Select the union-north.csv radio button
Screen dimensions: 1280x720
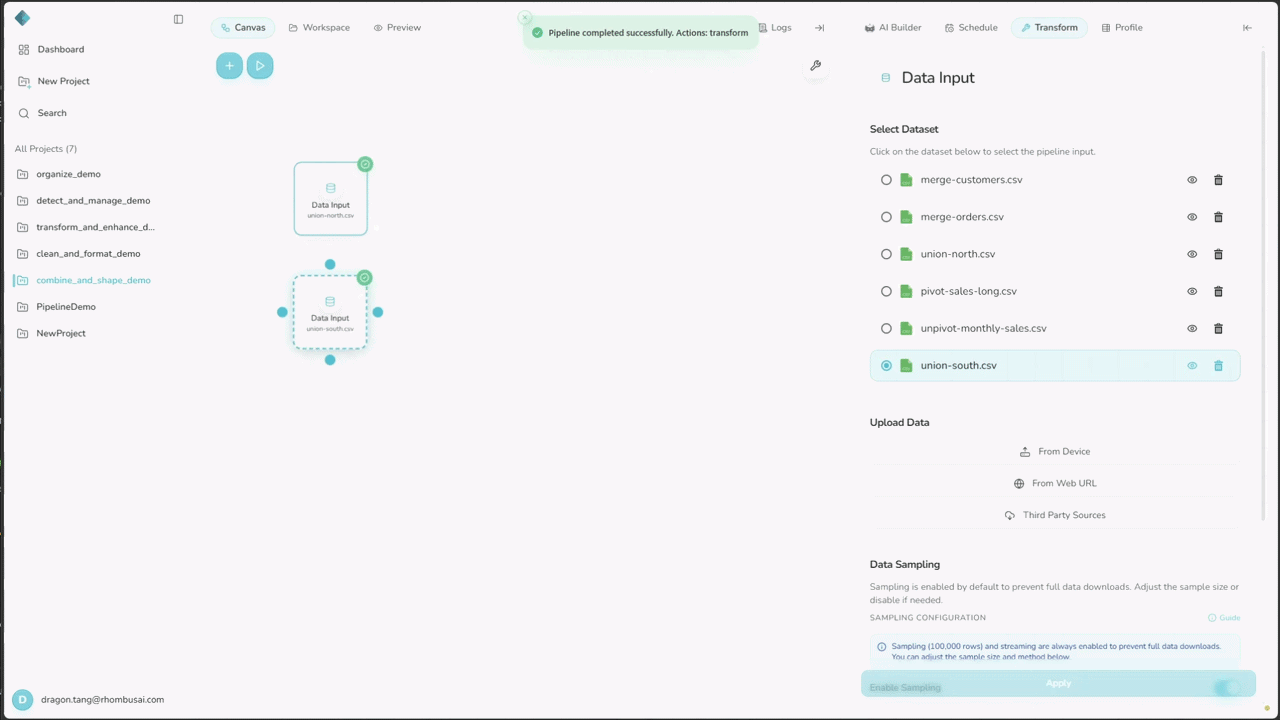pos(886,254)
